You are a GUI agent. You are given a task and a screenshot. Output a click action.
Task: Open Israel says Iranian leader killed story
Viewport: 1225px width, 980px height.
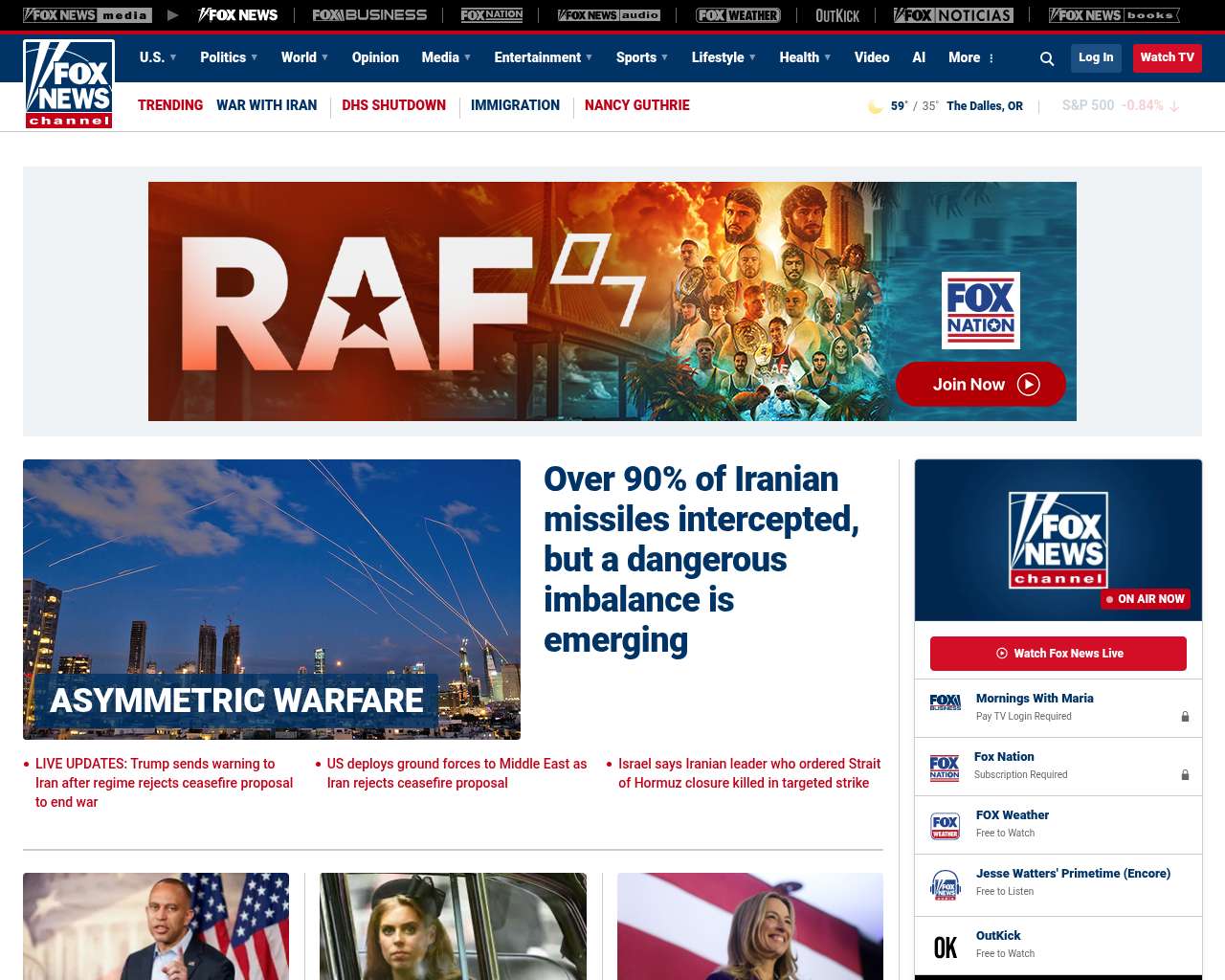pos(749,773)
